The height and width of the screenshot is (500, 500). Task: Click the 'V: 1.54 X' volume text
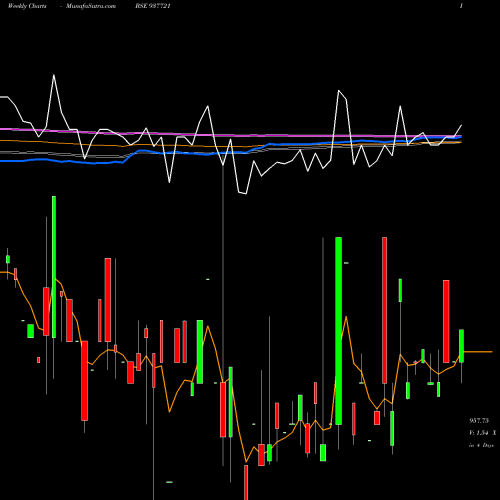click(x=483, y=433)
